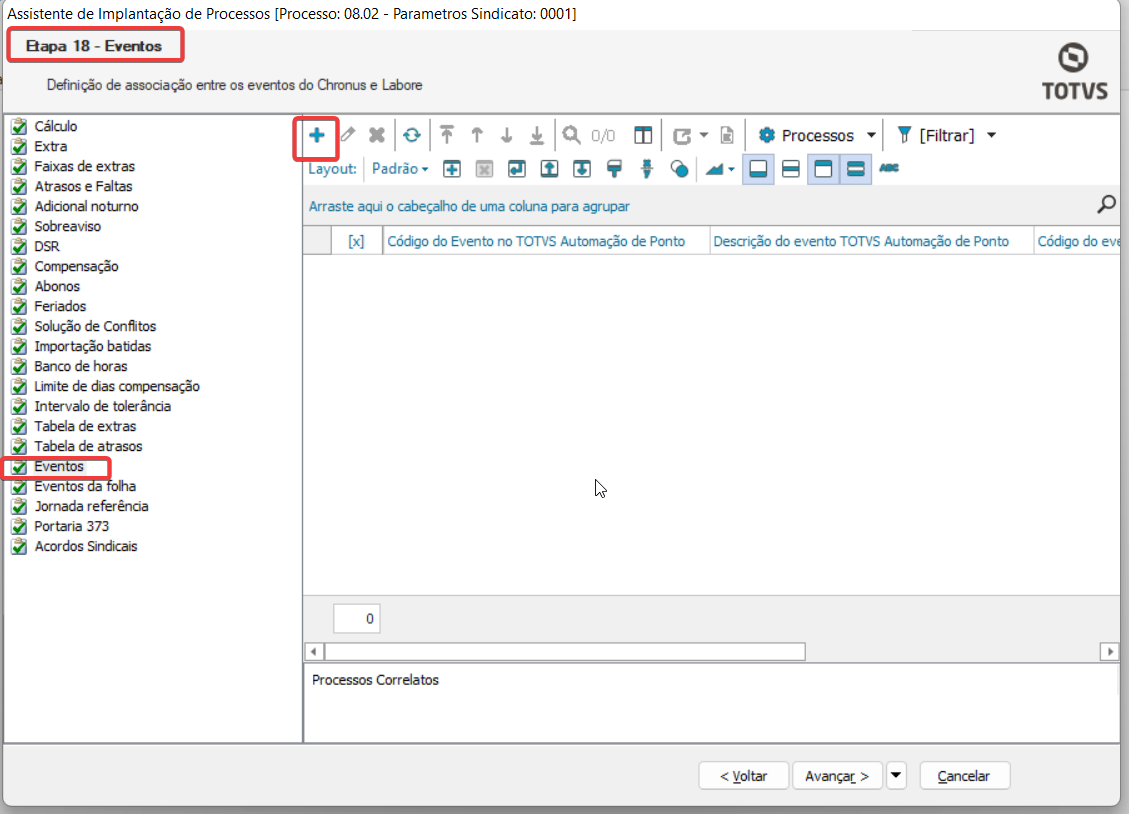Open the Adicional noturno step
1129x814 pixels.
[x=86, y=207]
